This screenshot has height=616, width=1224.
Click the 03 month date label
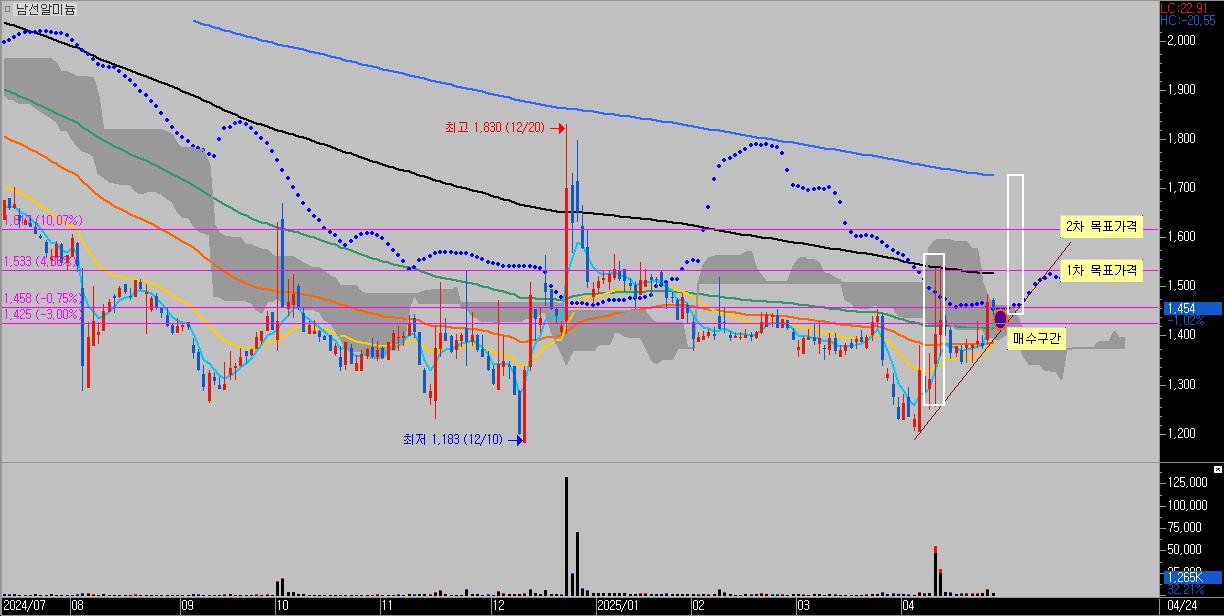point(803,605)
